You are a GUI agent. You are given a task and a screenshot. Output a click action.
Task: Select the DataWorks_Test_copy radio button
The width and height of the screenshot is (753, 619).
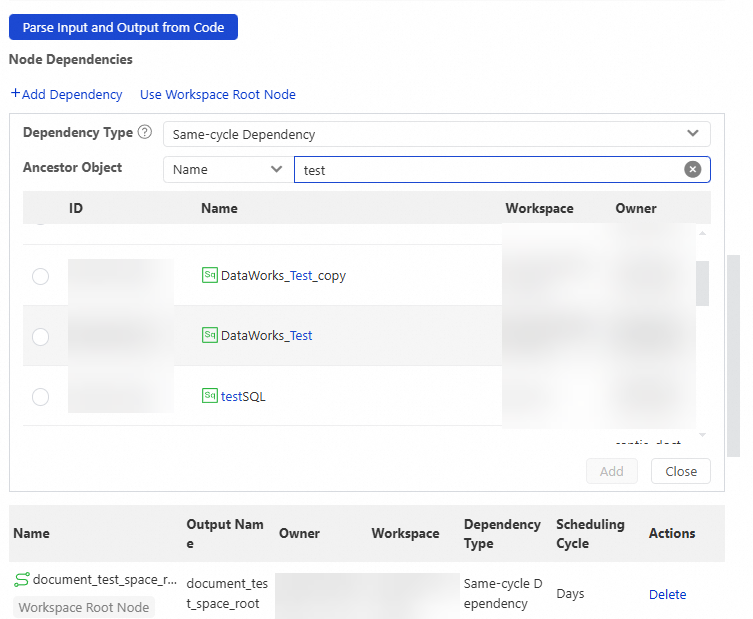[40, 276]
